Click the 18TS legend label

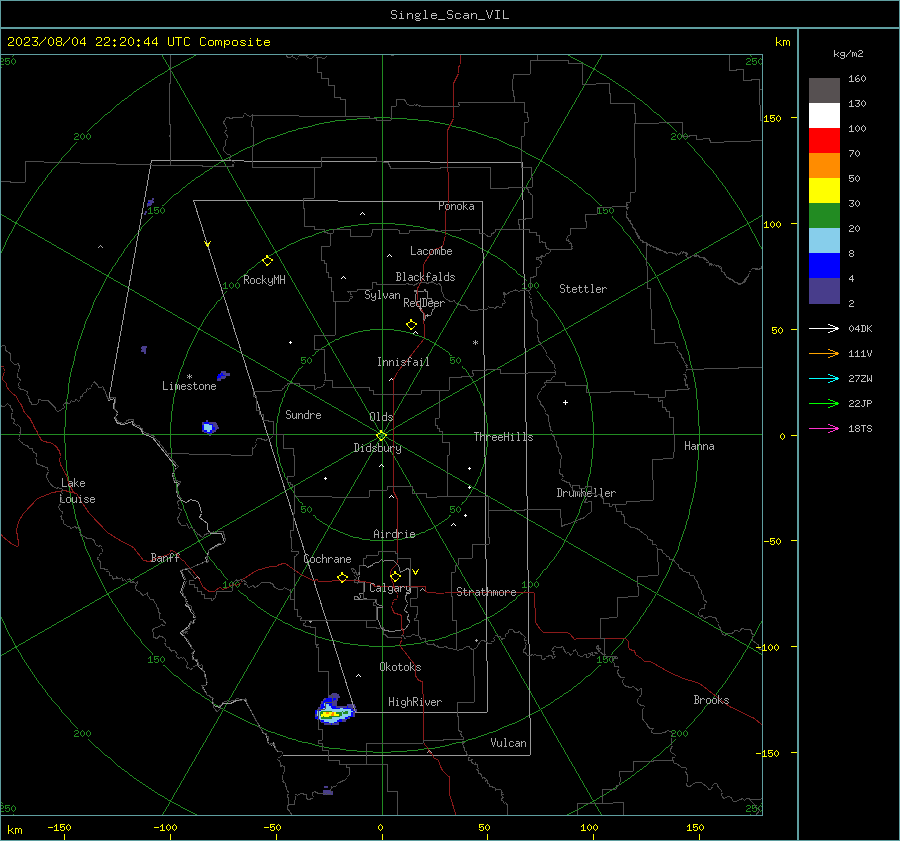point(860,428)
